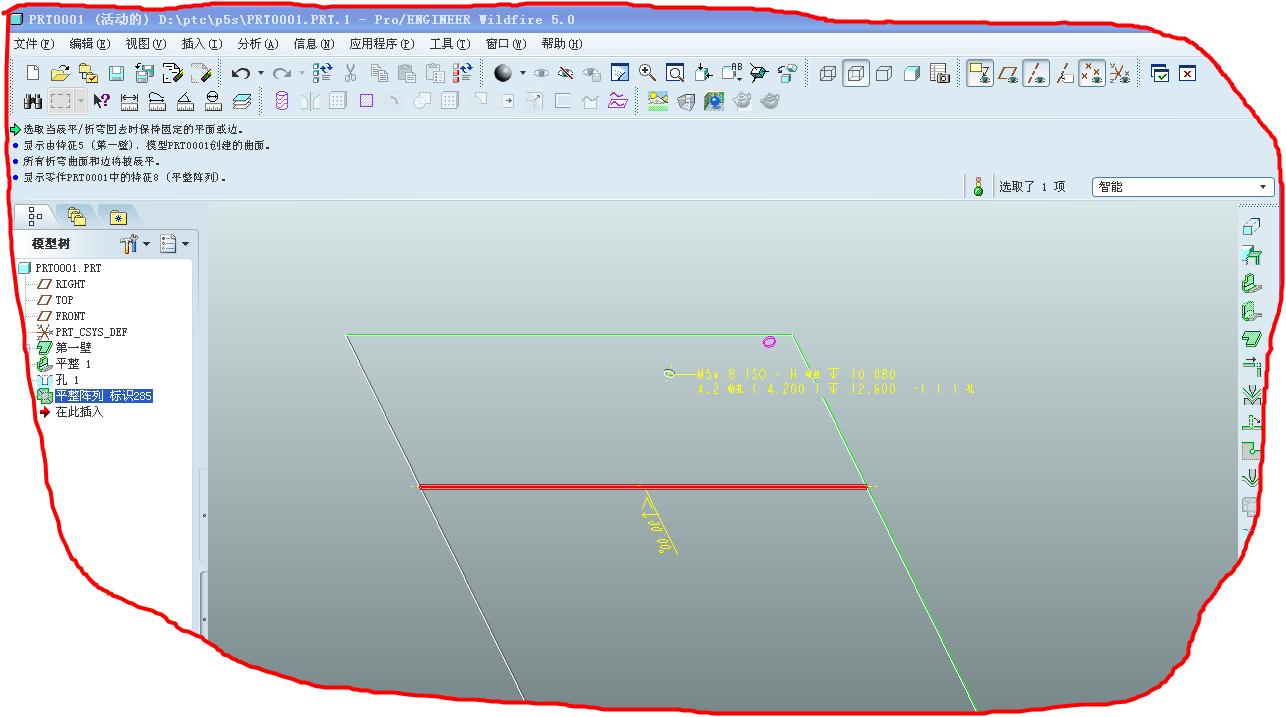Screen dimensions: 1286x717
Task: Open the layers icon in toolbar
Action: click(x=242, y=101)
